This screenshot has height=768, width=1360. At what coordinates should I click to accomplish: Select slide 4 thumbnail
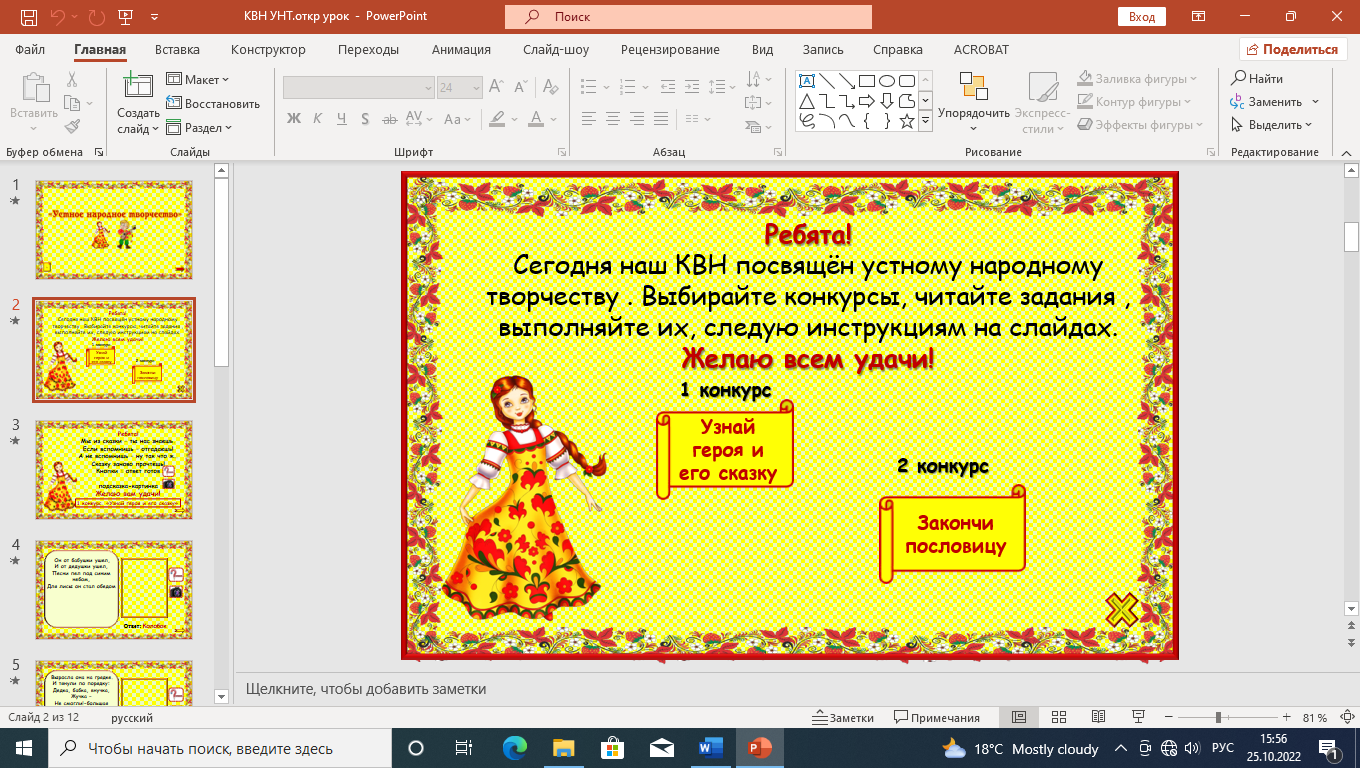[114, 590]
